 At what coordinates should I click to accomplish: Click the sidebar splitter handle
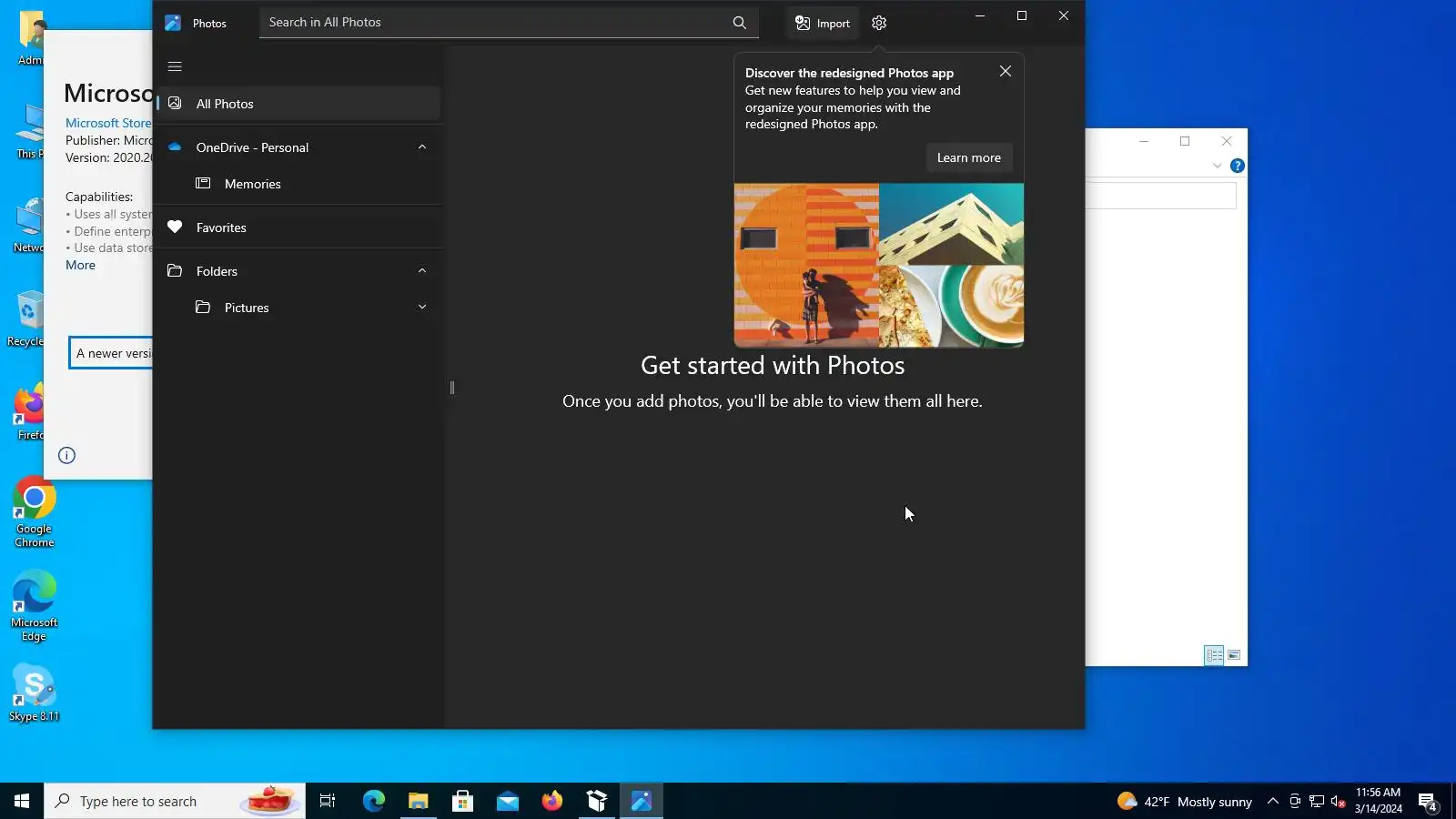[452, 388]
